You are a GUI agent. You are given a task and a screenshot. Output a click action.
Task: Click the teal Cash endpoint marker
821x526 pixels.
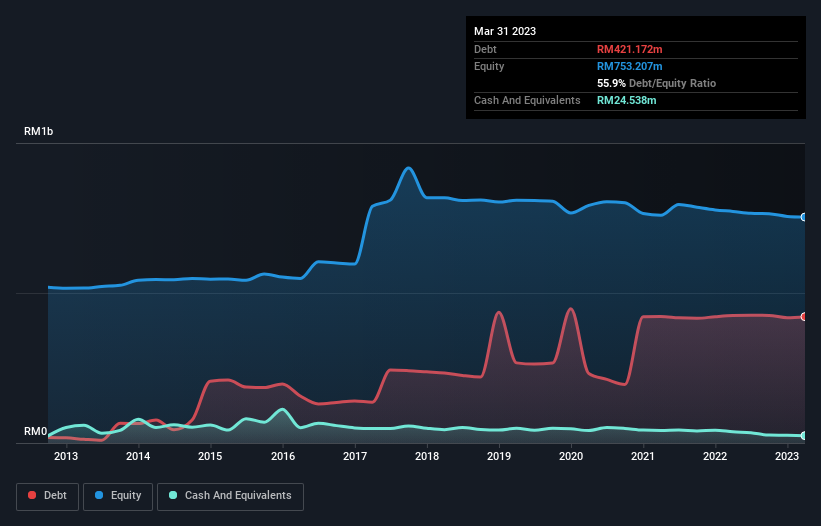pyautogui.click(x=804, y=435)
